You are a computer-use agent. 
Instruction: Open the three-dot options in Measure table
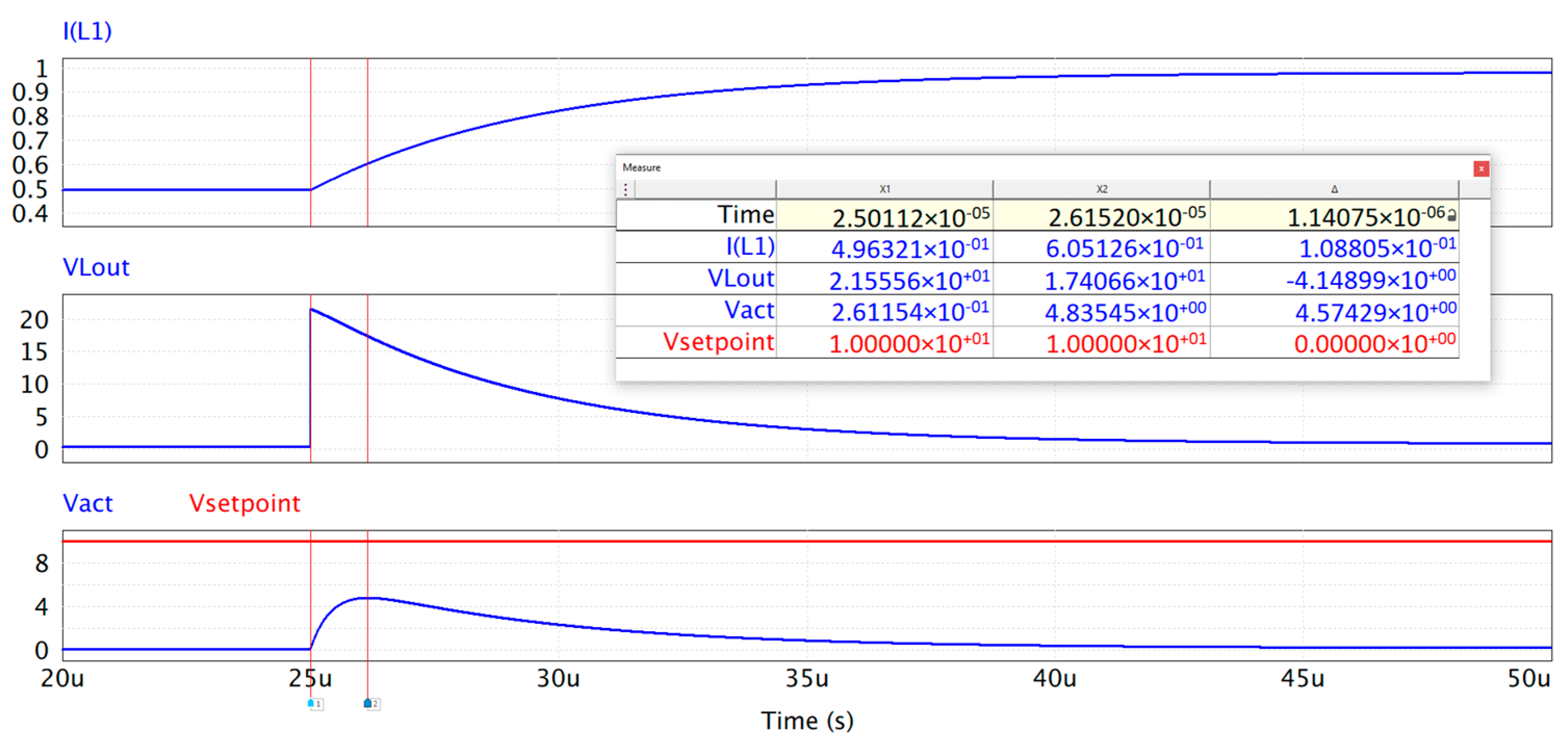625,189
